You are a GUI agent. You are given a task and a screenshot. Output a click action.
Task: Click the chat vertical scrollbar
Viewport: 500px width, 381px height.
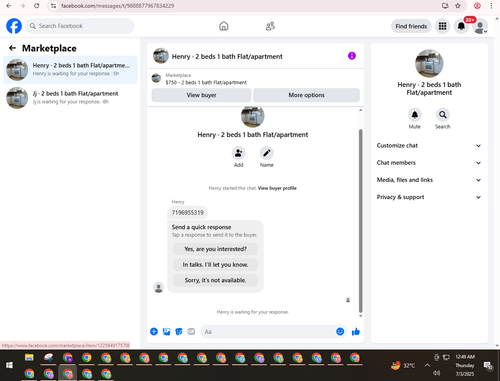click(360, 220)
